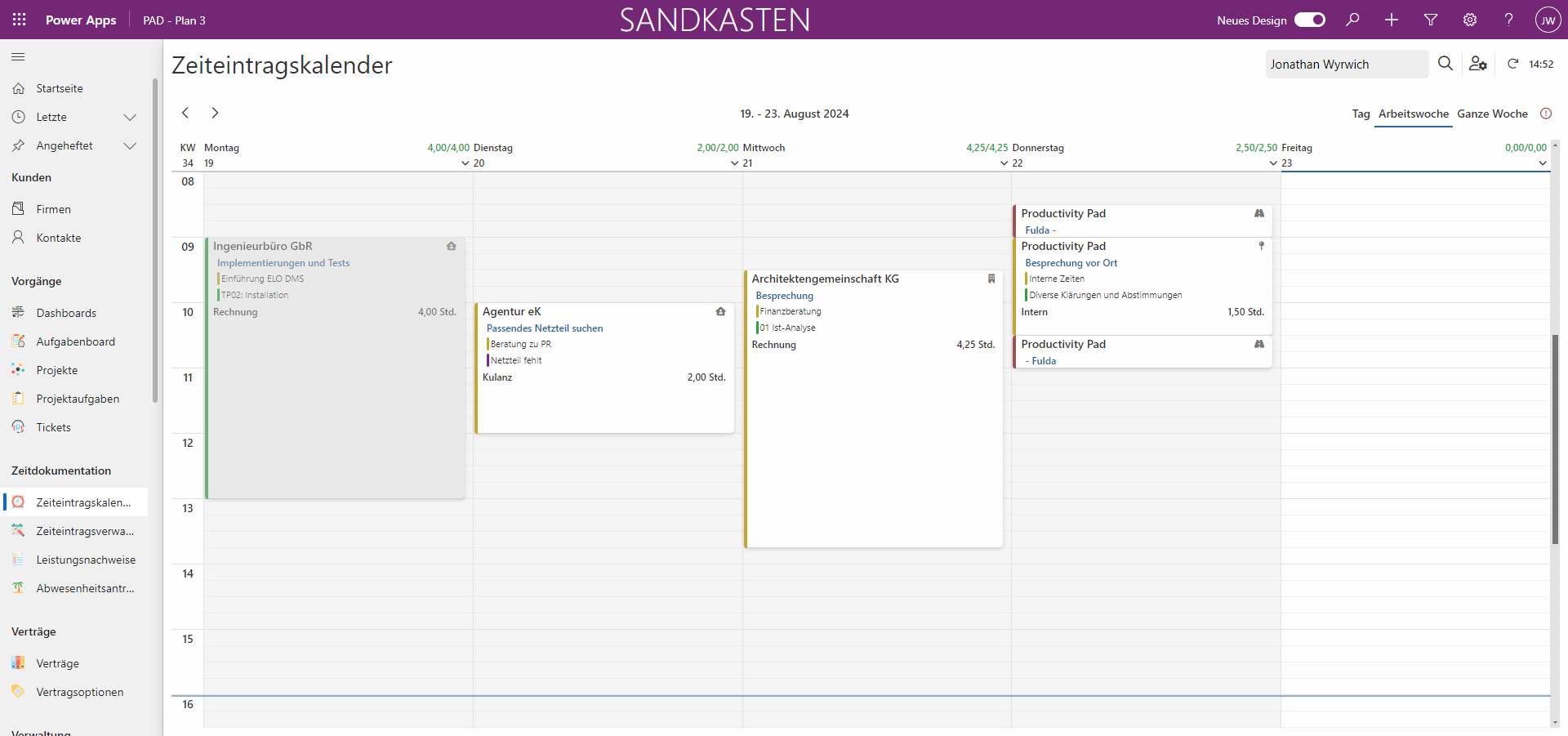Open the settings gear in header
Viewport: 1568px width, 736px height.
[1470, 20]
